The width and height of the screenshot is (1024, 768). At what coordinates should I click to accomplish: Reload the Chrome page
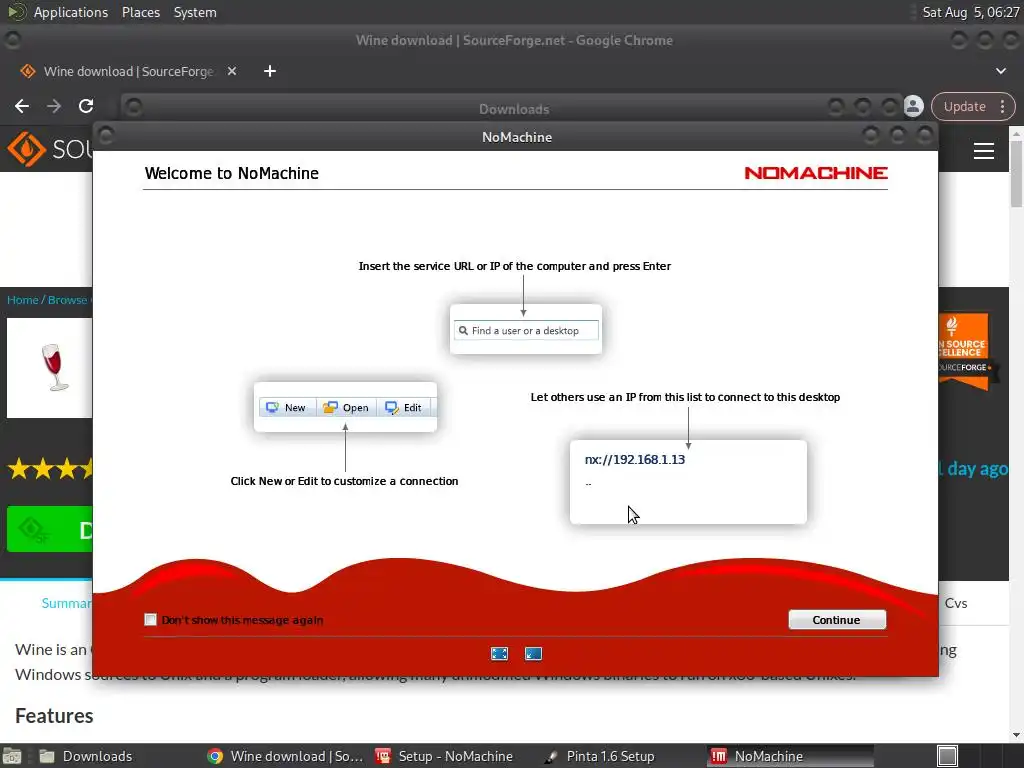tap(86, 106)
